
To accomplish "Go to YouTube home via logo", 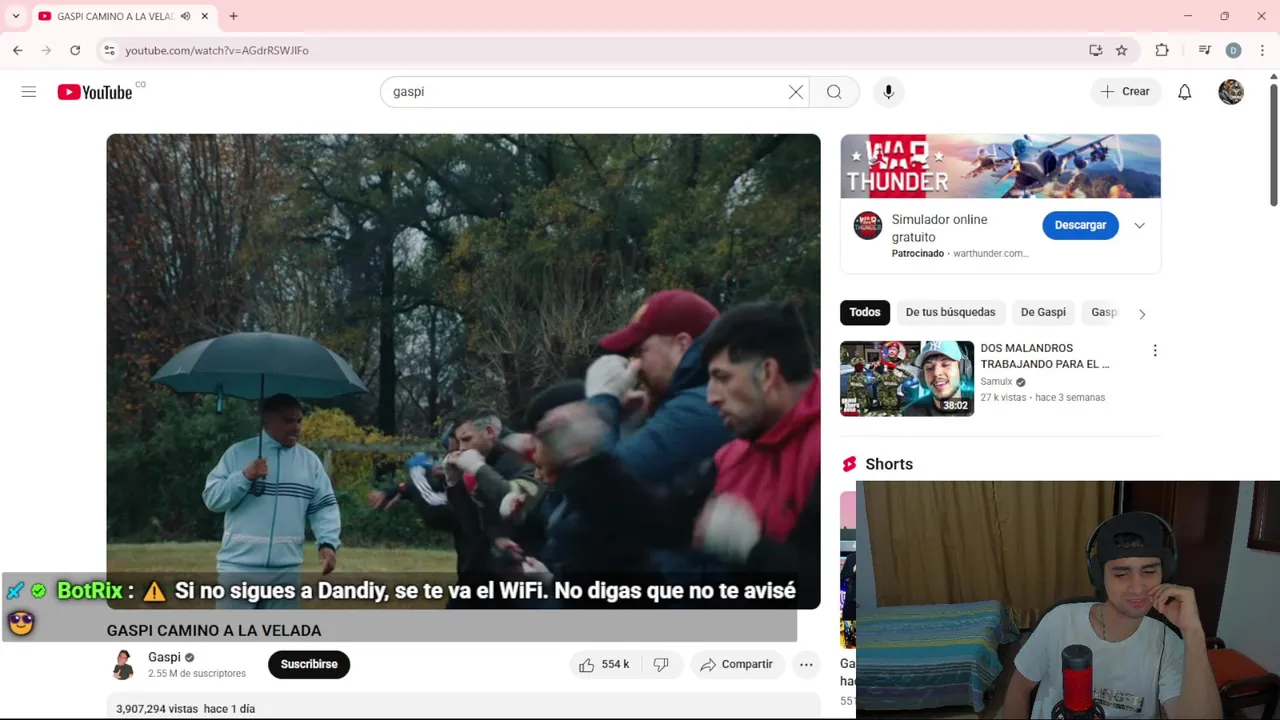I will 95,92.
